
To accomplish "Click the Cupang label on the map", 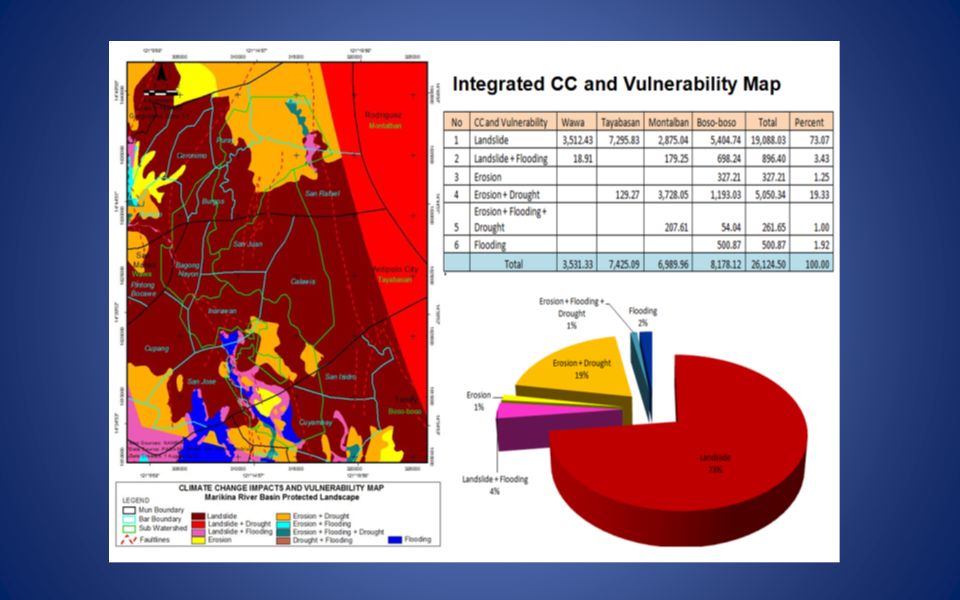I will (x=156, y=348).
